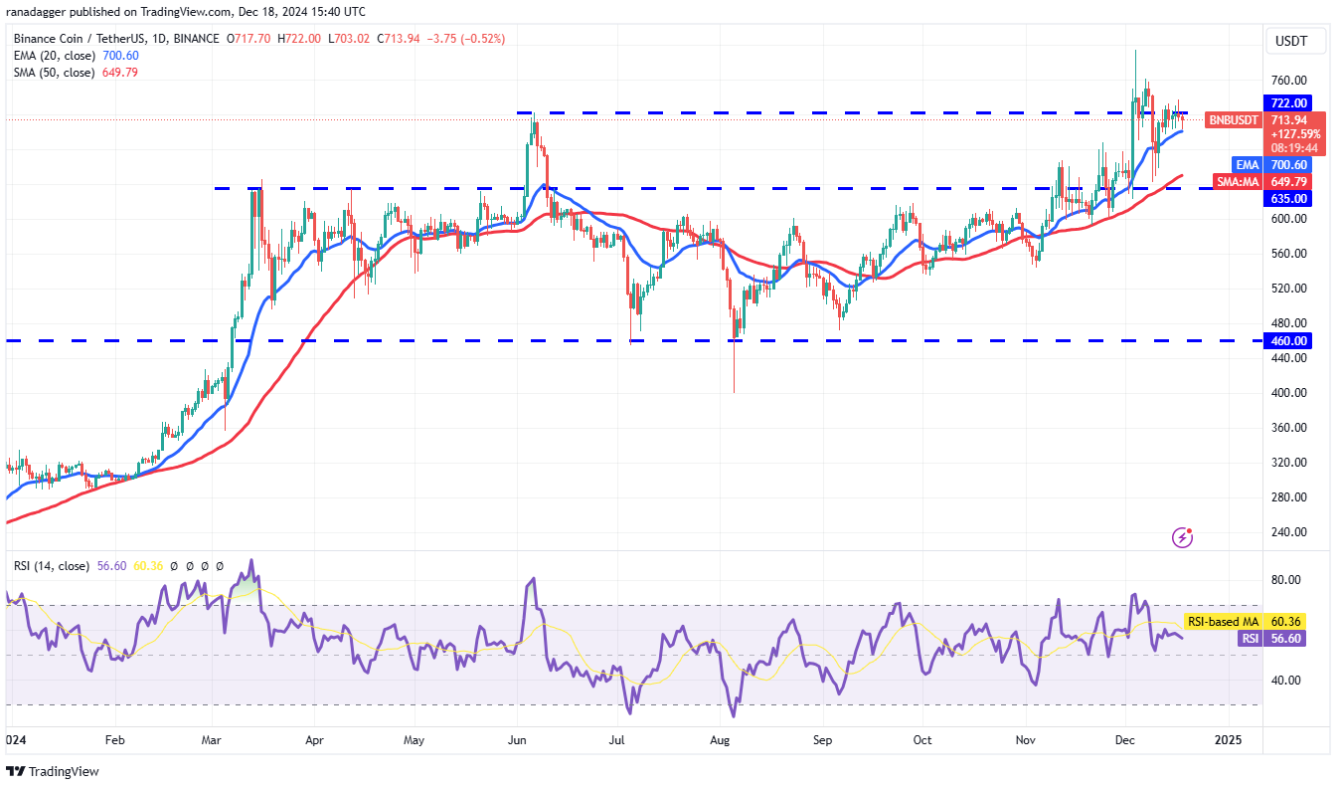Click the 635.00 blue price line label

pyautogui.click(x=1288, y=198)
